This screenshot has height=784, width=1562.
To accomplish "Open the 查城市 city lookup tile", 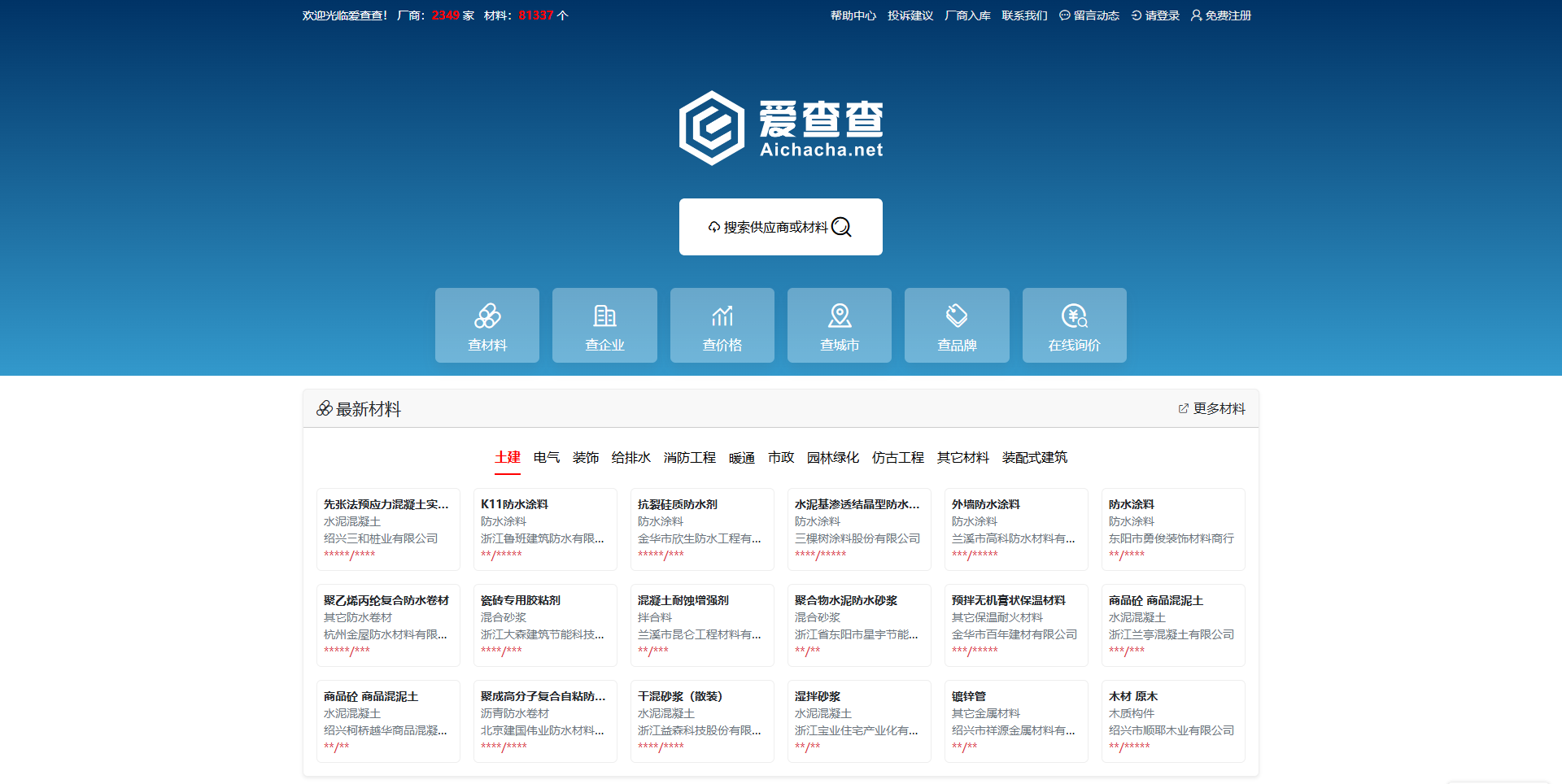I will [x=840, y=325].
